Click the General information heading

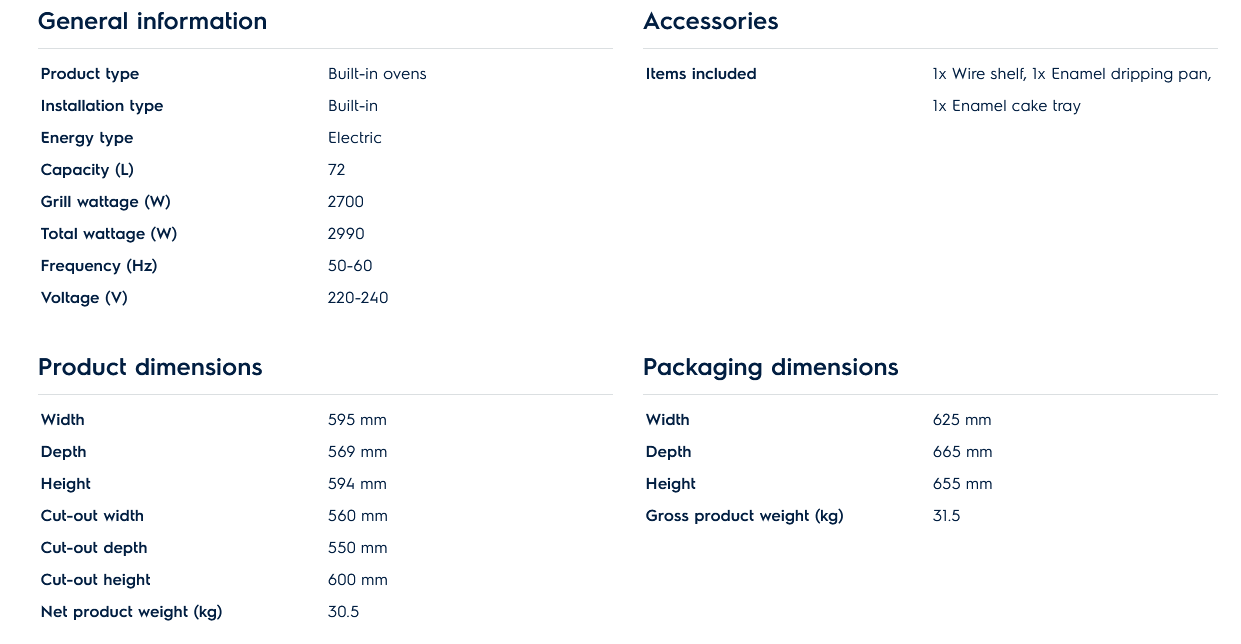[x=152, y=21]
